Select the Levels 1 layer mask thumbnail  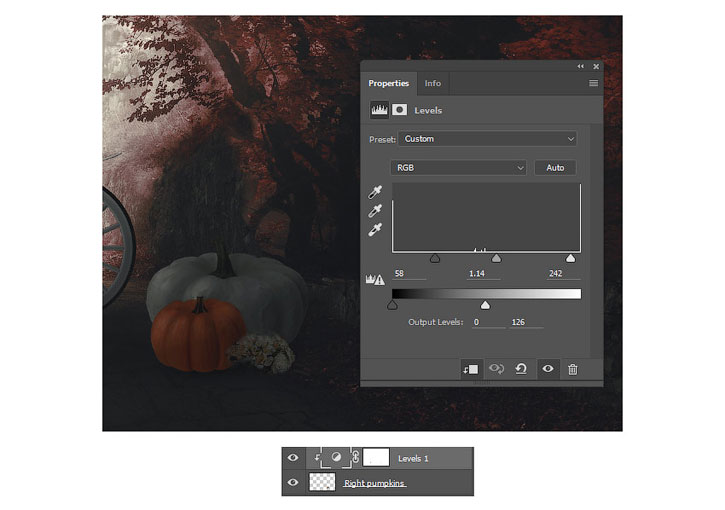pyautogui.click(x=376, y=457)
